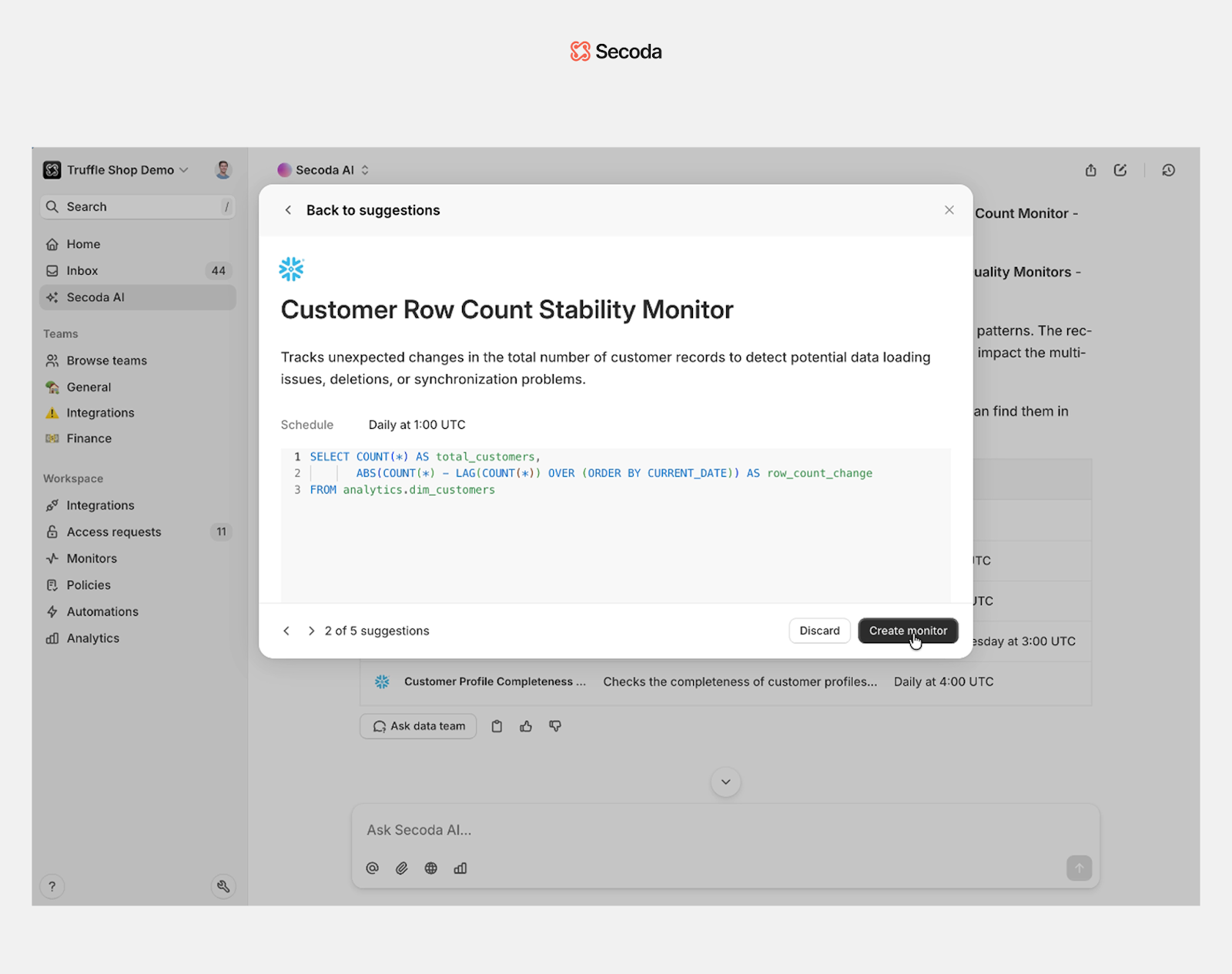Click the new chat edit icon
This screenshot has height=974, width=1232.
[x=1120, y=170]
